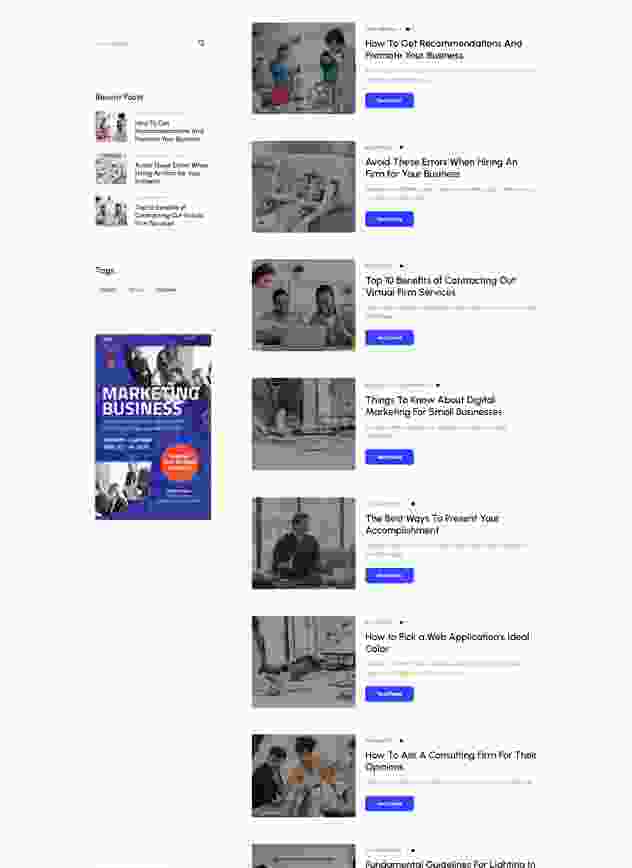The image size is (632, 868).
Task: Open 'Avoid These Errors' recent post sidebar link
Action: (x=171, y=173)
